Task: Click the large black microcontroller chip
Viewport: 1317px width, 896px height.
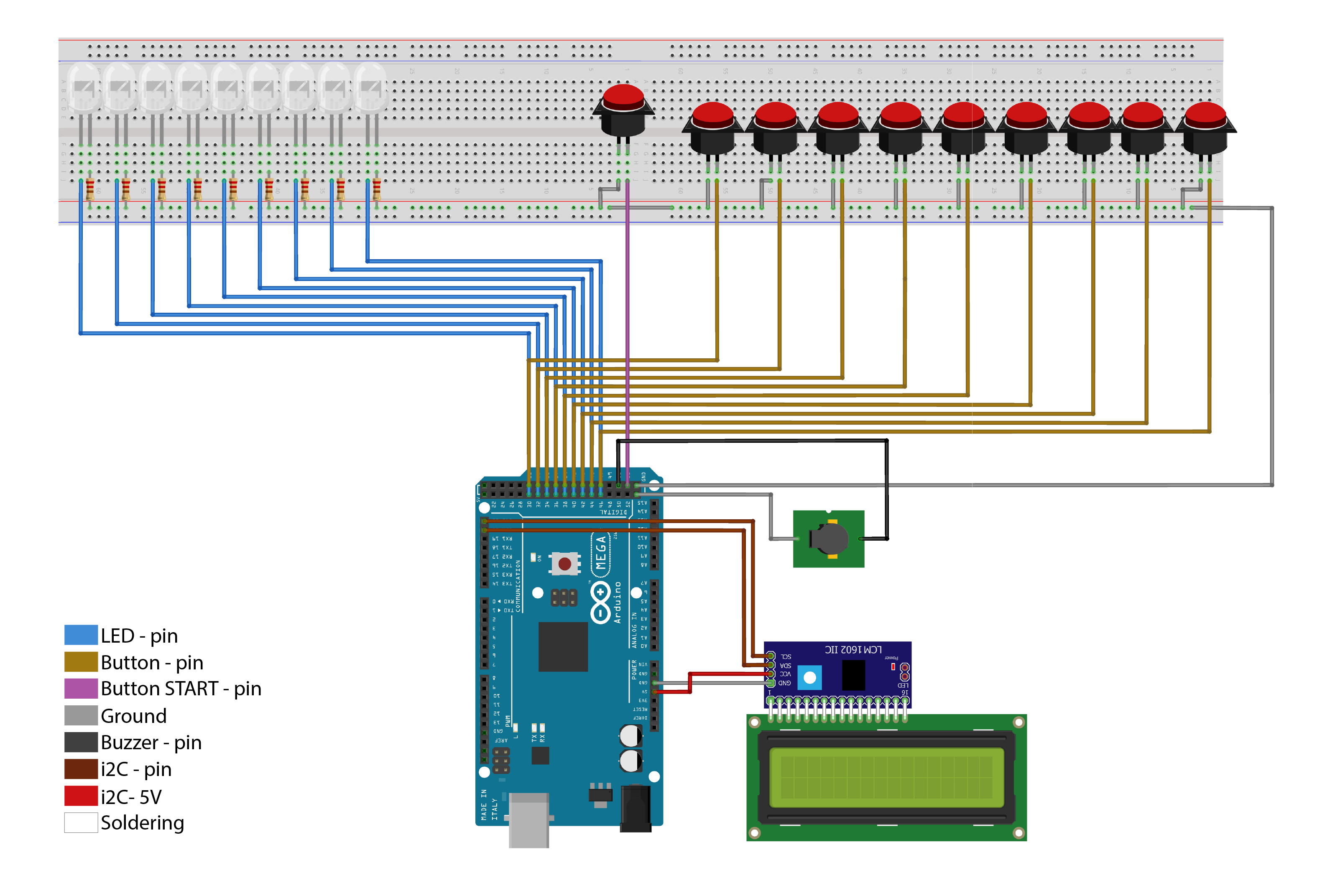Action: 563,647
